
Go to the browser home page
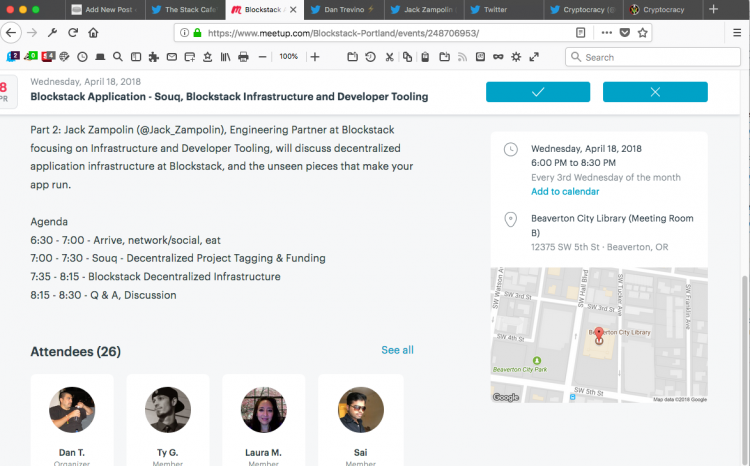[93, 33]
